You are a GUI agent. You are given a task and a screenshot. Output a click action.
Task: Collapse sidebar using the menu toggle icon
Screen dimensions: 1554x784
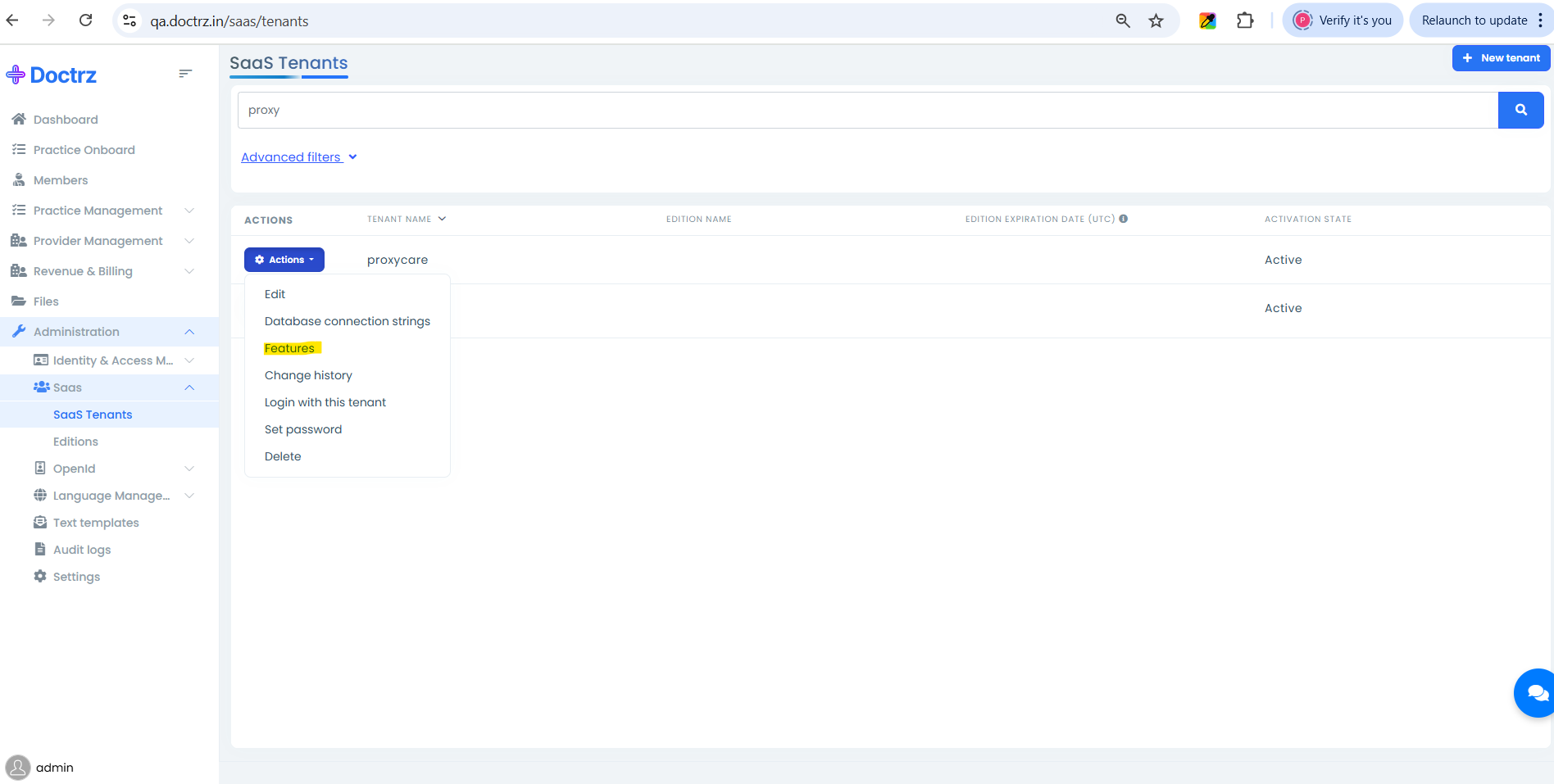tap(185, 74)
